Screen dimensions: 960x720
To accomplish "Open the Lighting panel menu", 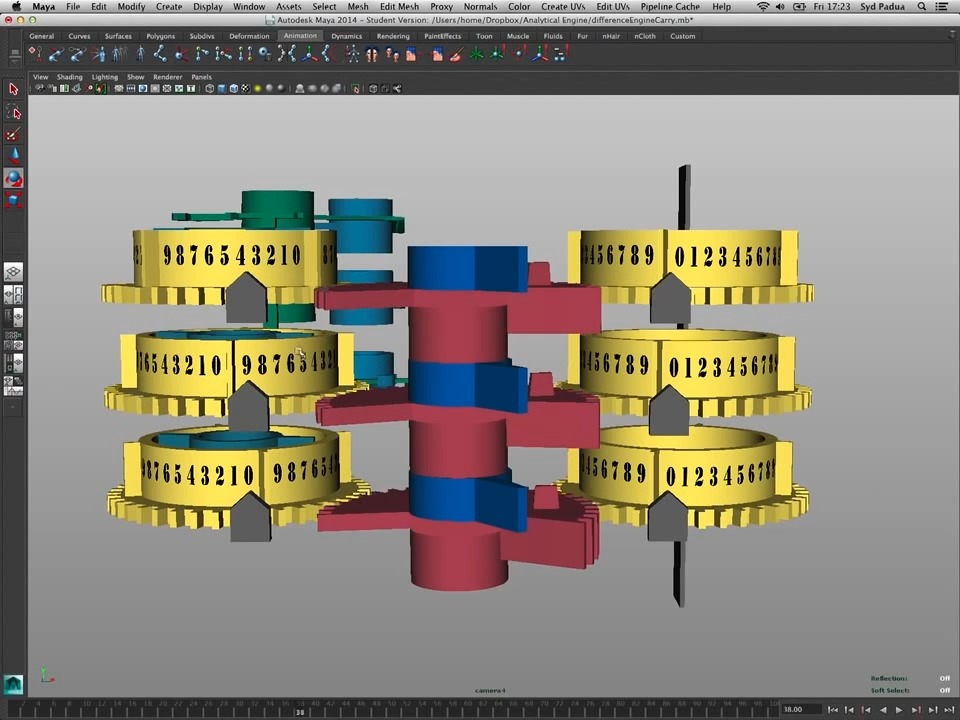I will [104, 77].
